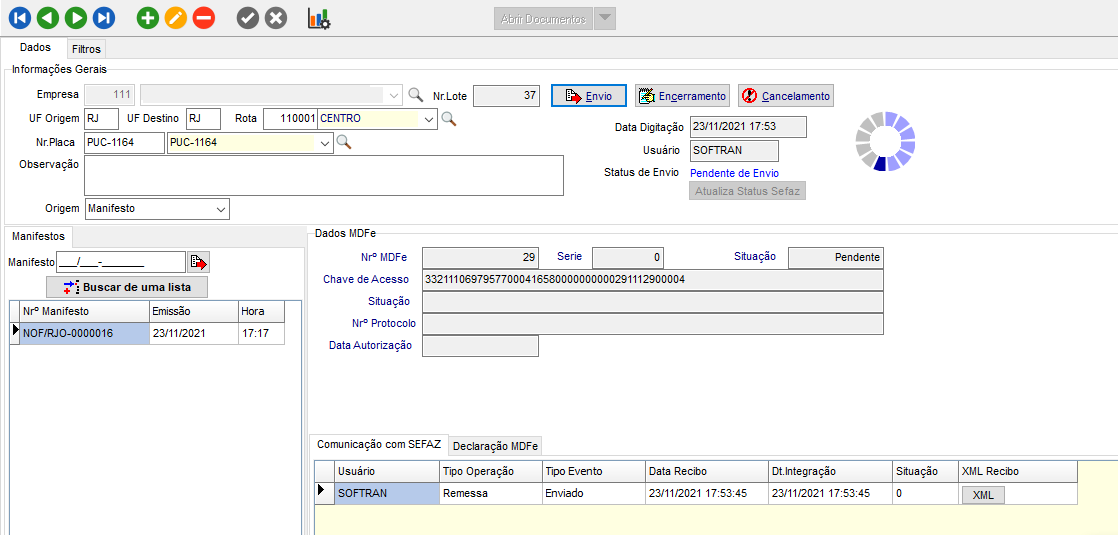Click the red delete record icon
Screen dimensions: 1118x535
[204, 17]
